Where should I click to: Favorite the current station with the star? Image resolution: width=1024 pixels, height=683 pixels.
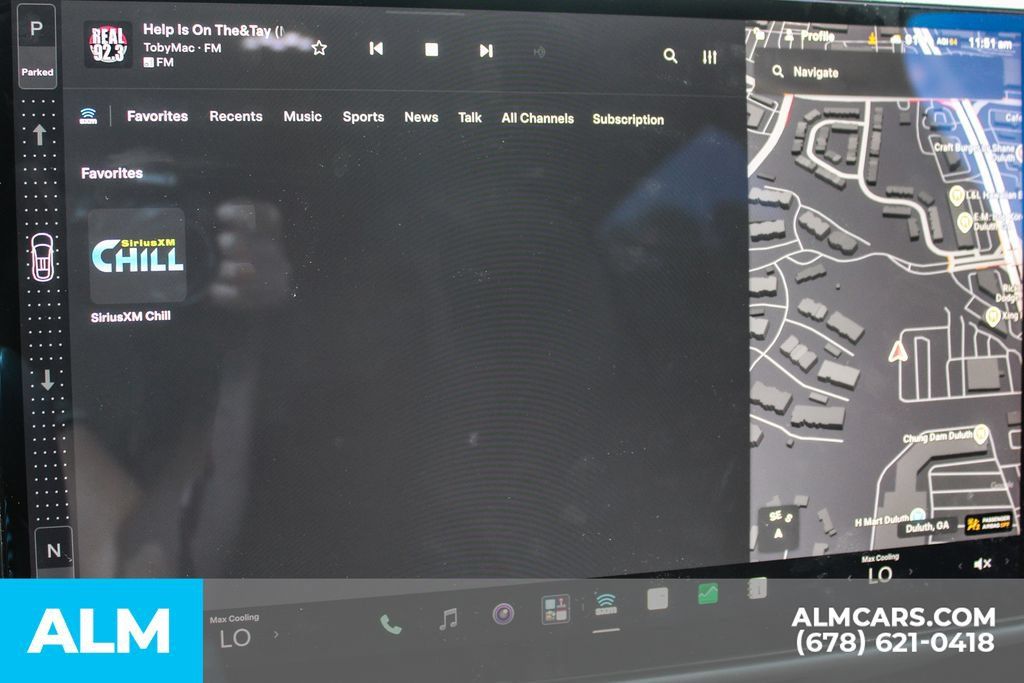click(319, 48)
